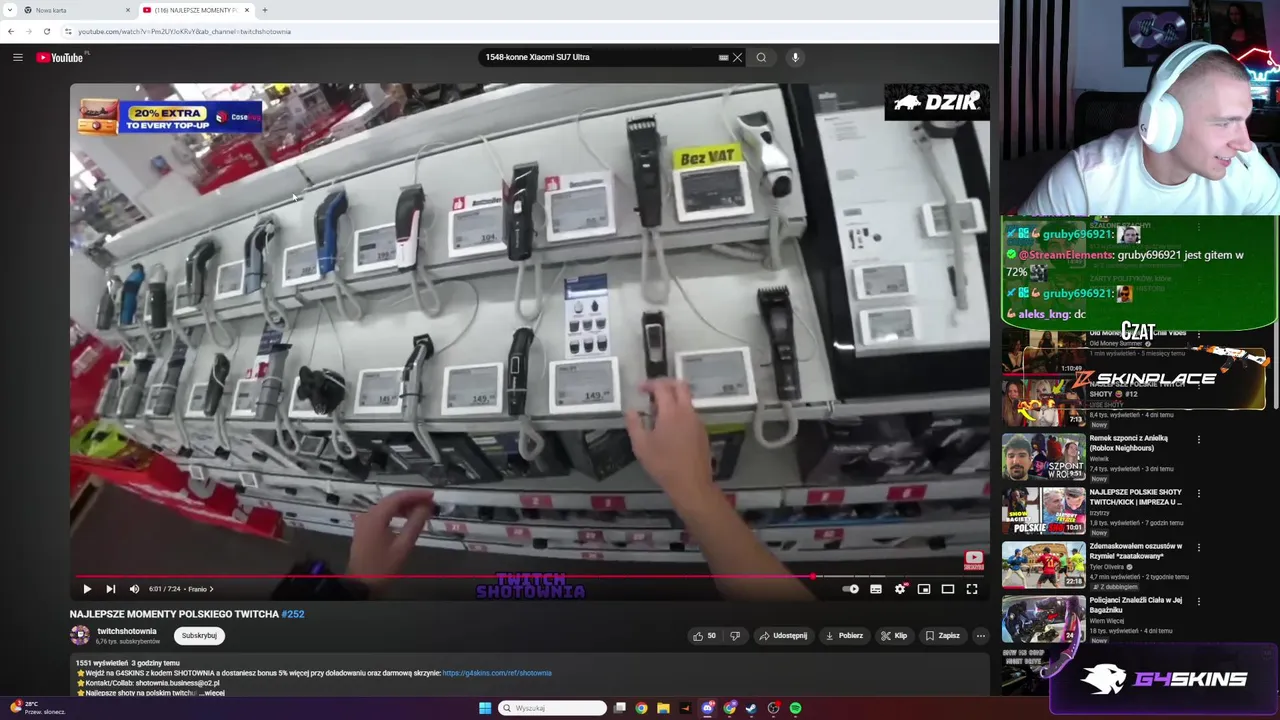Mute the video volume

[134, 589]
